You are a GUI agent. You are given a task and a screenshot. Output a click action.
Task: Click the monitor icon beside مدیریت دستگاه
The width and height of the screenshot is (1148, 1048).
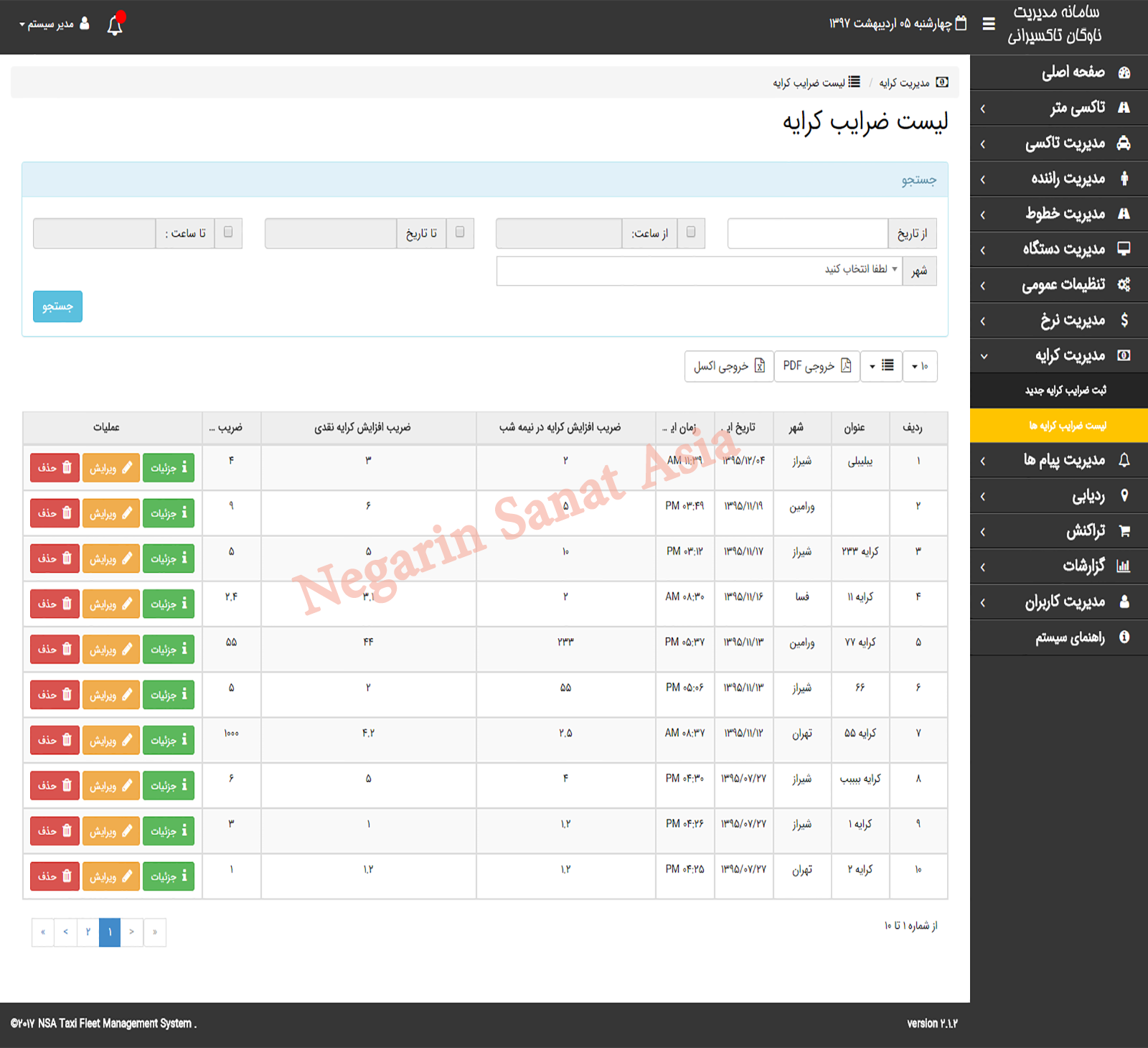click(1124, 248)
